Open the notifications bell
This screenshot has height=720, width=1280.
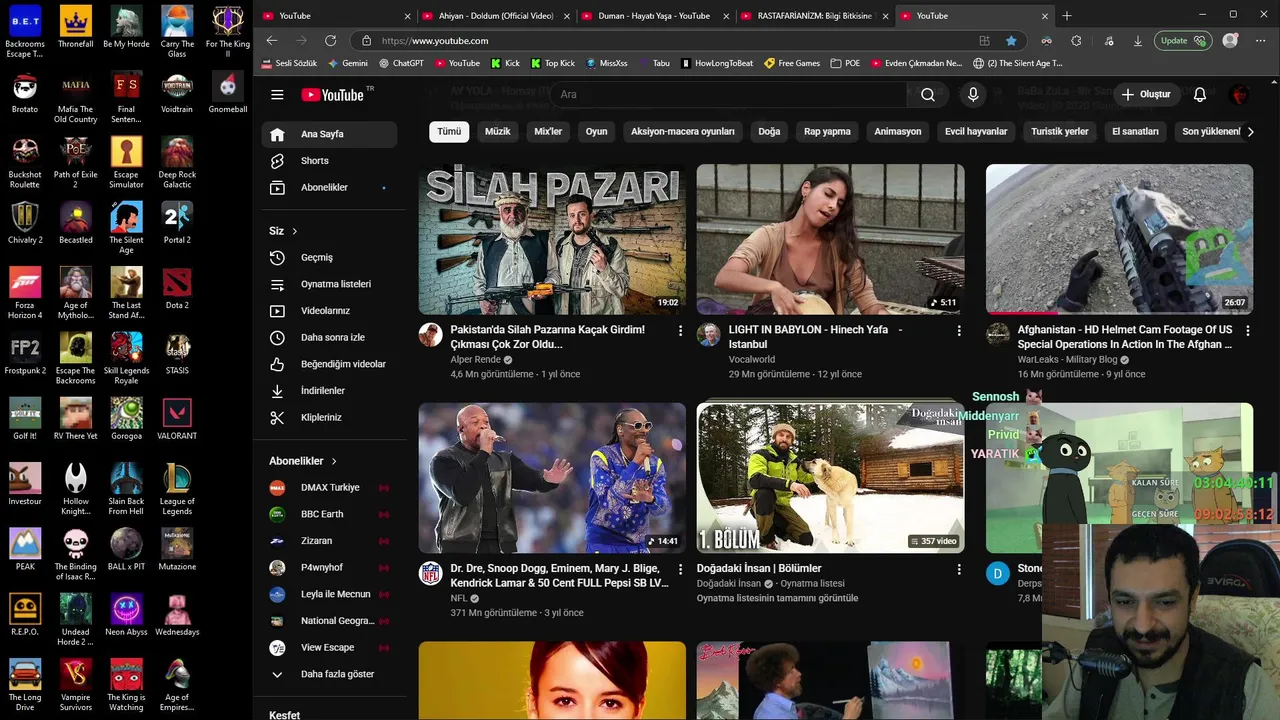pos(1200,94)
